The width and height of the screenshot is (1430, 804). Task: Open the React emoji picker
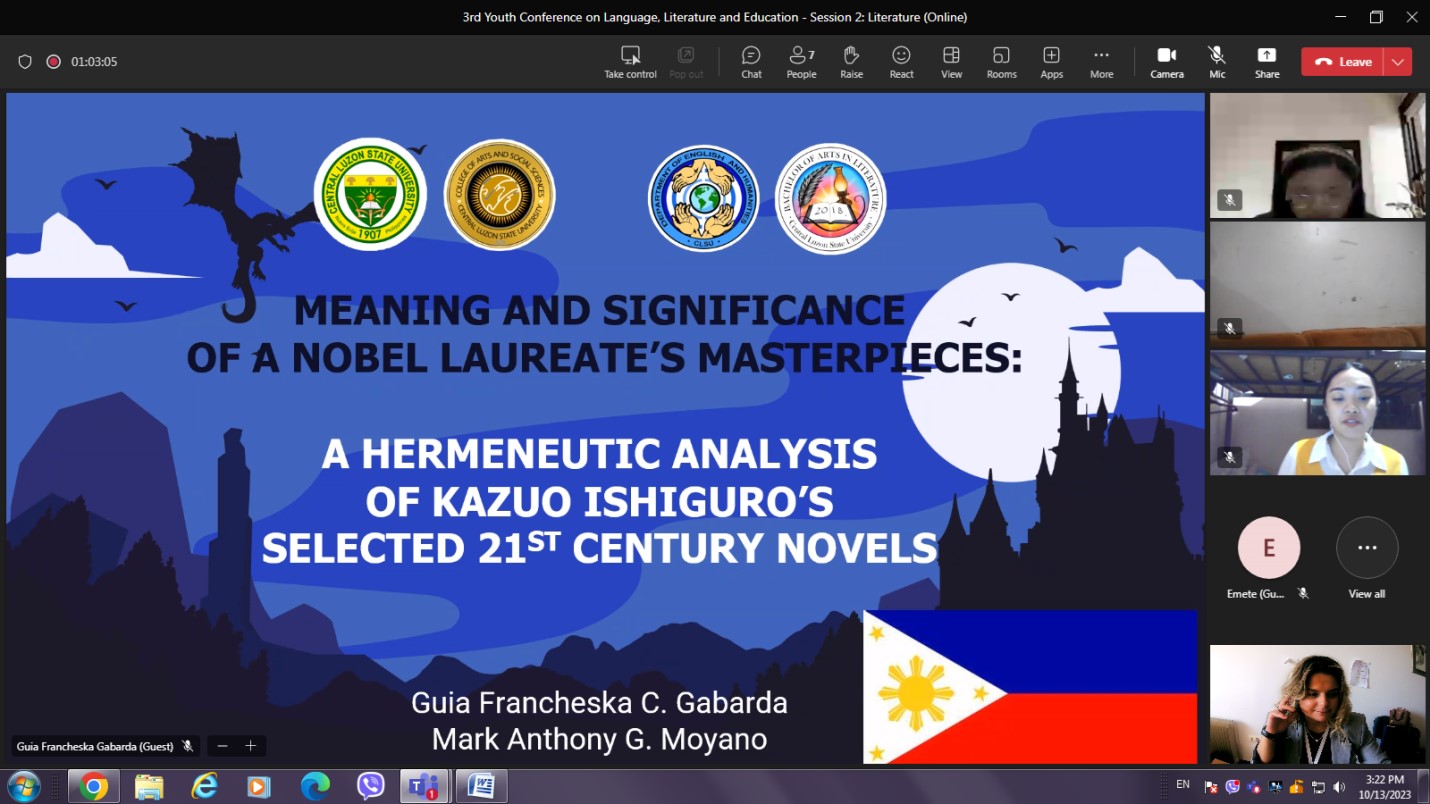[901, 62]
